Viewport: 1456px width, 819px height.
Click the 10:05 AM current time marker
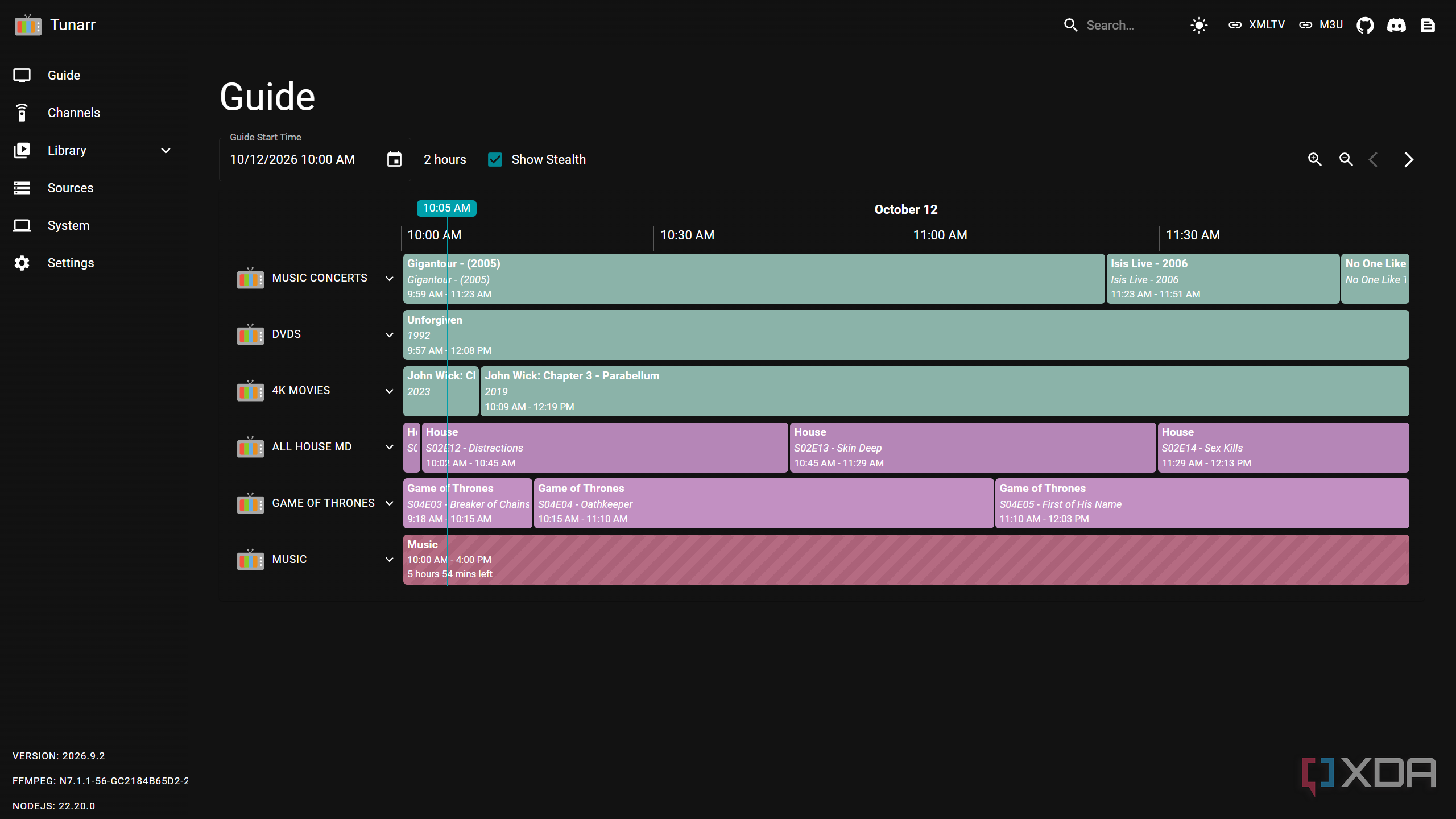pyautogui.click(x=446, y=208)
